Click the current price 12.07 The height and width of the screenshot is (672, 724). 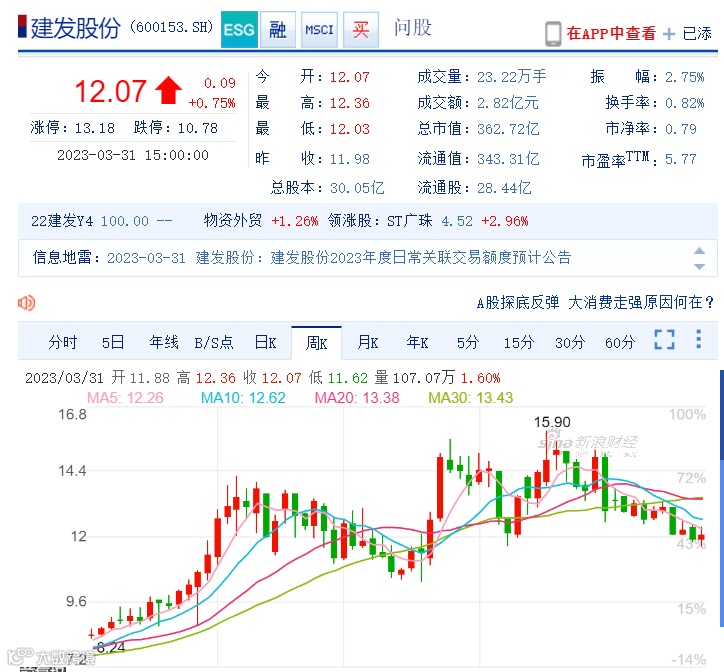[110, 91]
